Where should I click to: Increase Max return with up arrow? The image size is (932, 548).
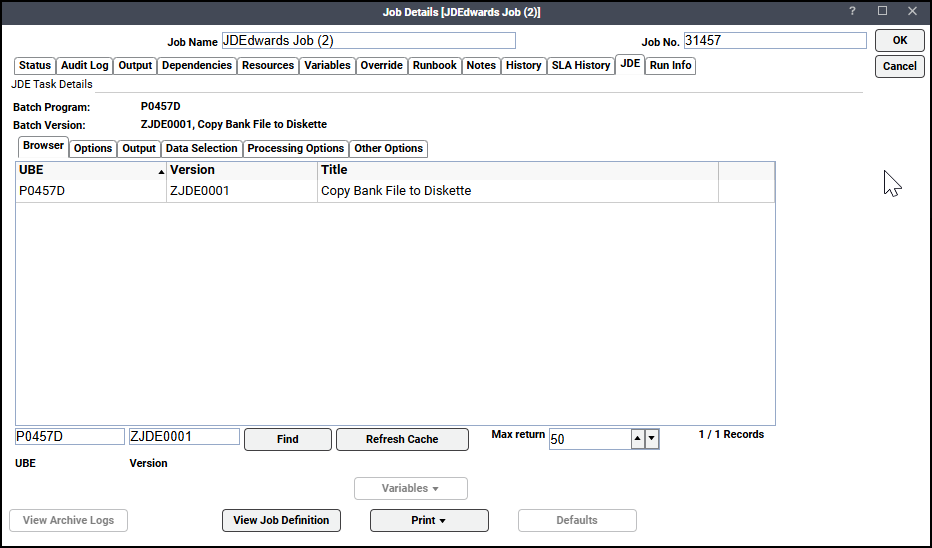[x=638, y=439]
